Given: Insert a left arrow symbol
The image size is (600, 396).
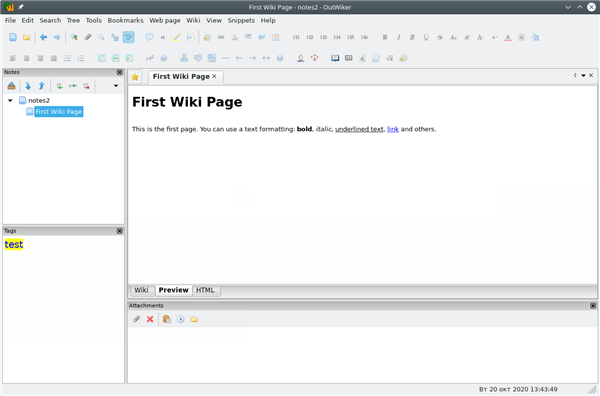Looking at the screenshot, I should point(239,58).
